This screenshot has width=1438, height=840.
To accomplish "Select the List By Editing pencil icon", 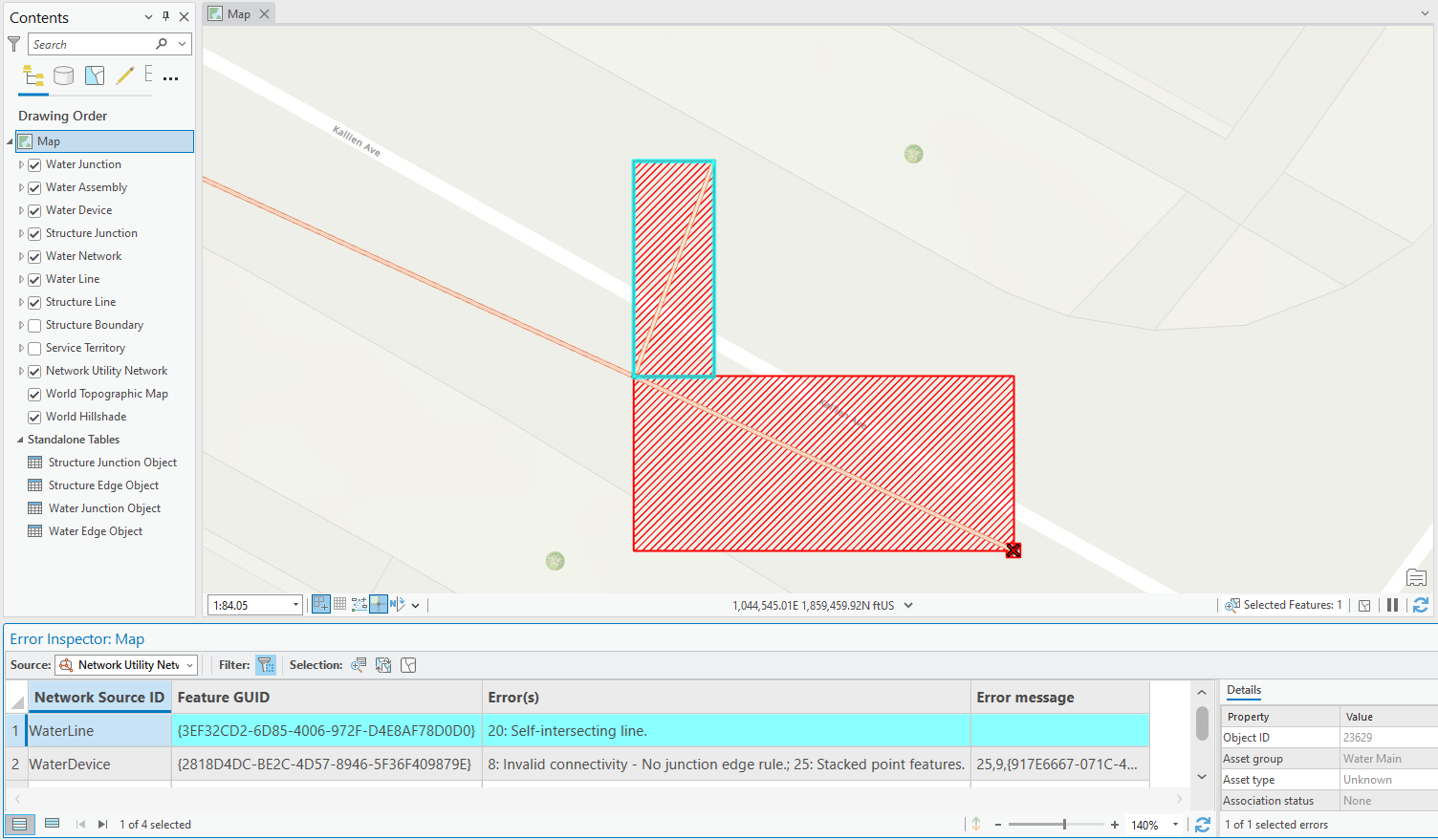I will click(124, 76).
